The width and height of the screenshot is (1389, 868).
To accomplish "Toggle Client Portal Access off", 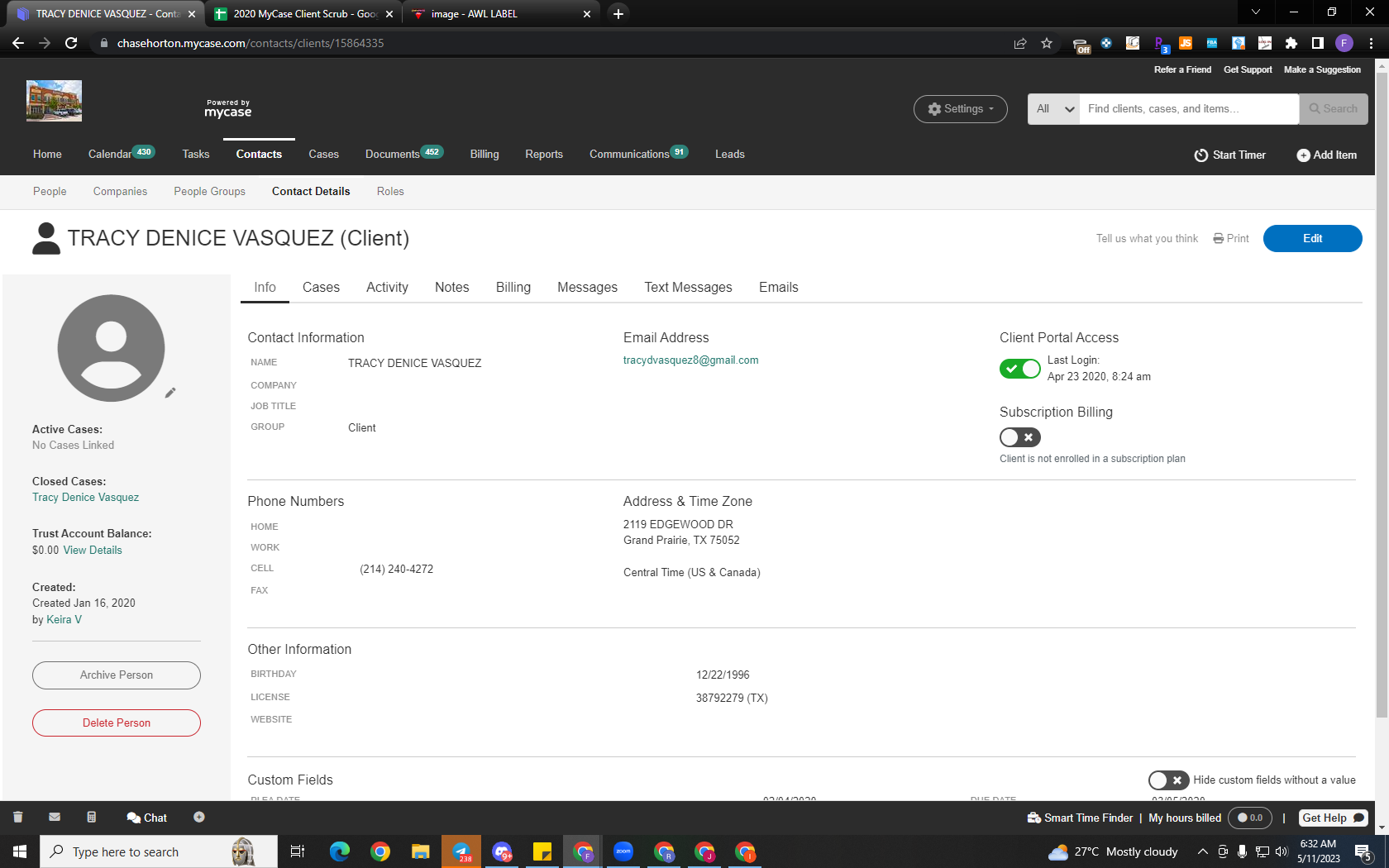I will tap(1020, 369).
